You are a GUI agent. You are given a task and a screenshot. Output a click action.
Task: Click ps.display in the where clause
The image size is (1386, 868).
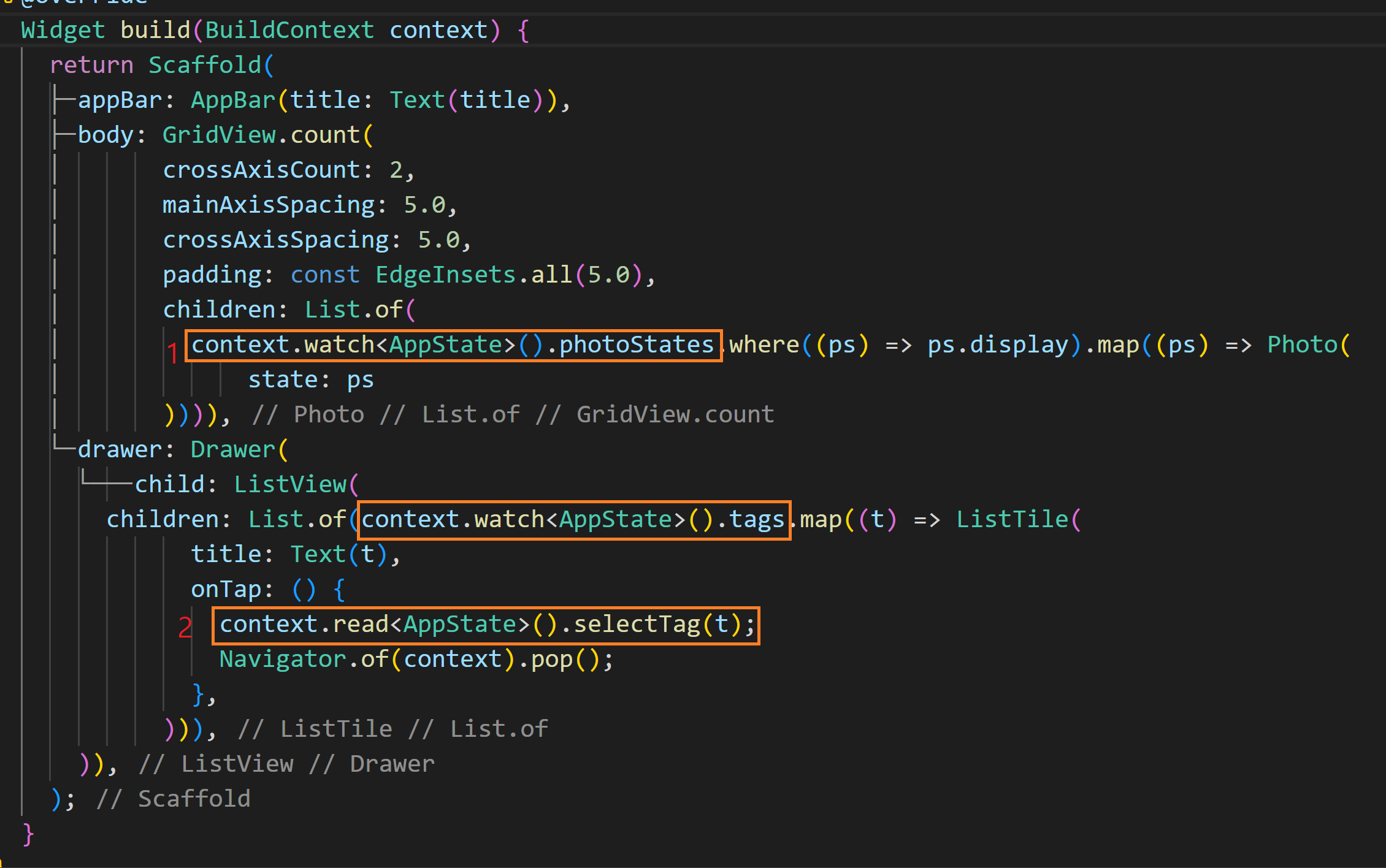pyautogui.click(x=997, y=345)
